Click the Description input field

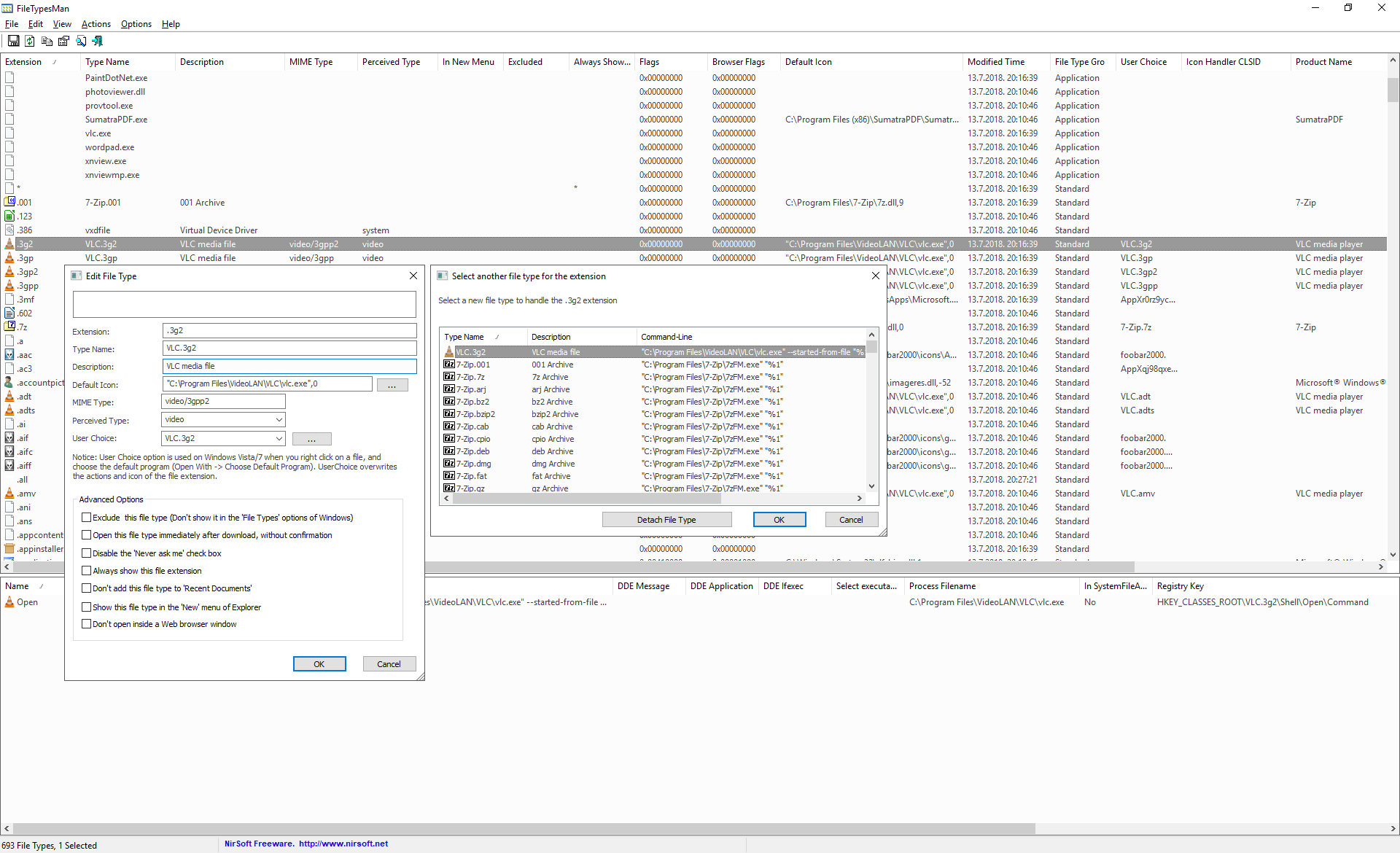tap(289, 367)
